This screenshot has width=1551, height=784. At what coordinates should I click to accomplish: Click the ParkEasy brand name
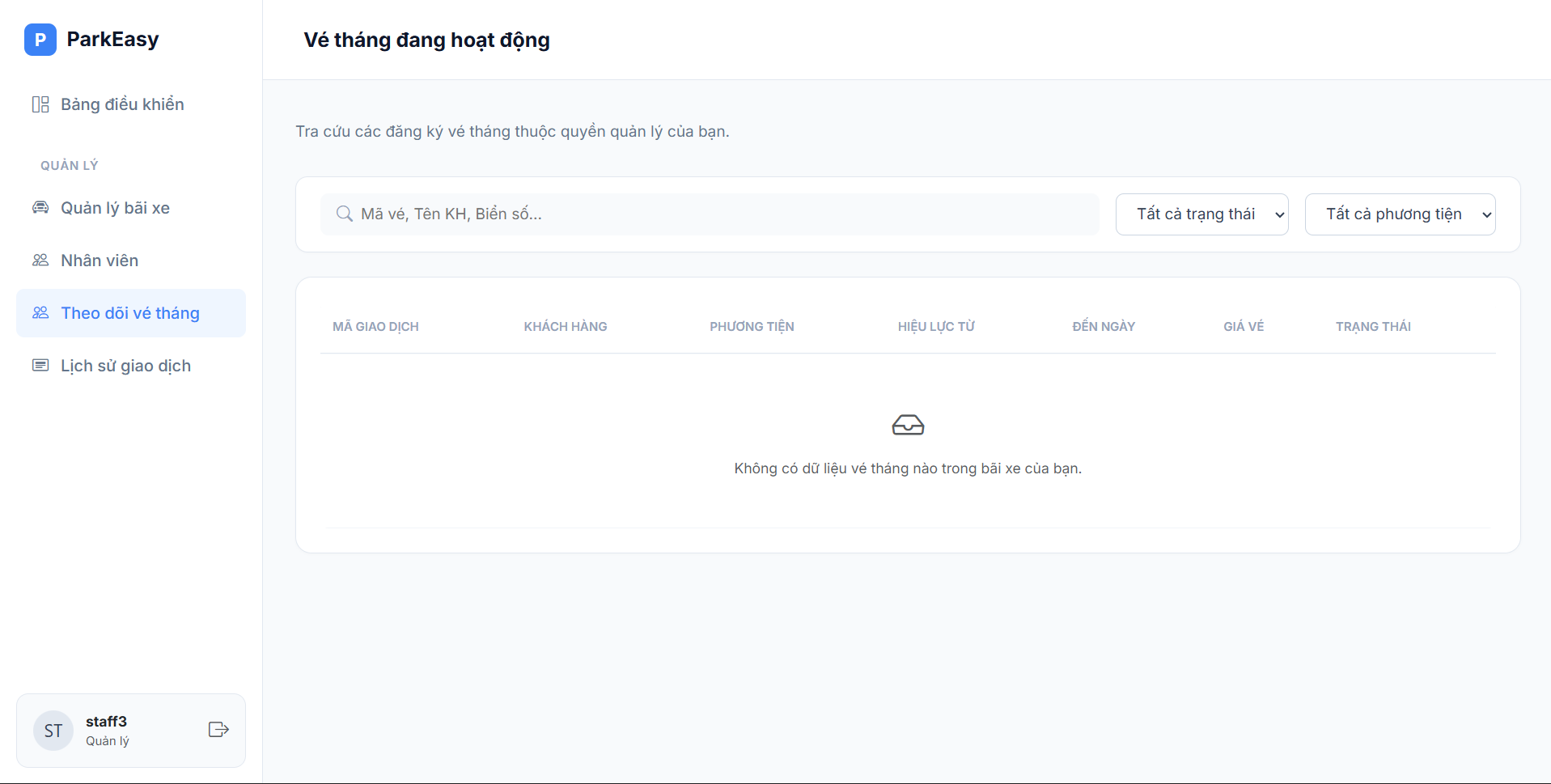pyautogui.click(x=112, y=40)
